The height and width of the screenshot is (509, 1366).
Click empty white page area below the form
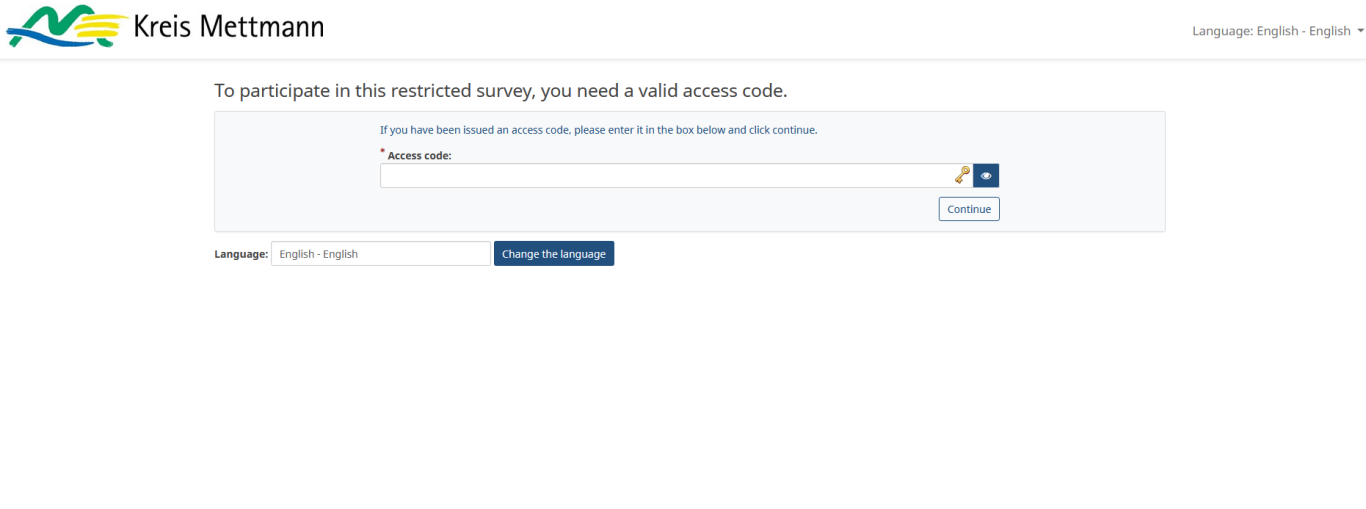coord(683,390)
